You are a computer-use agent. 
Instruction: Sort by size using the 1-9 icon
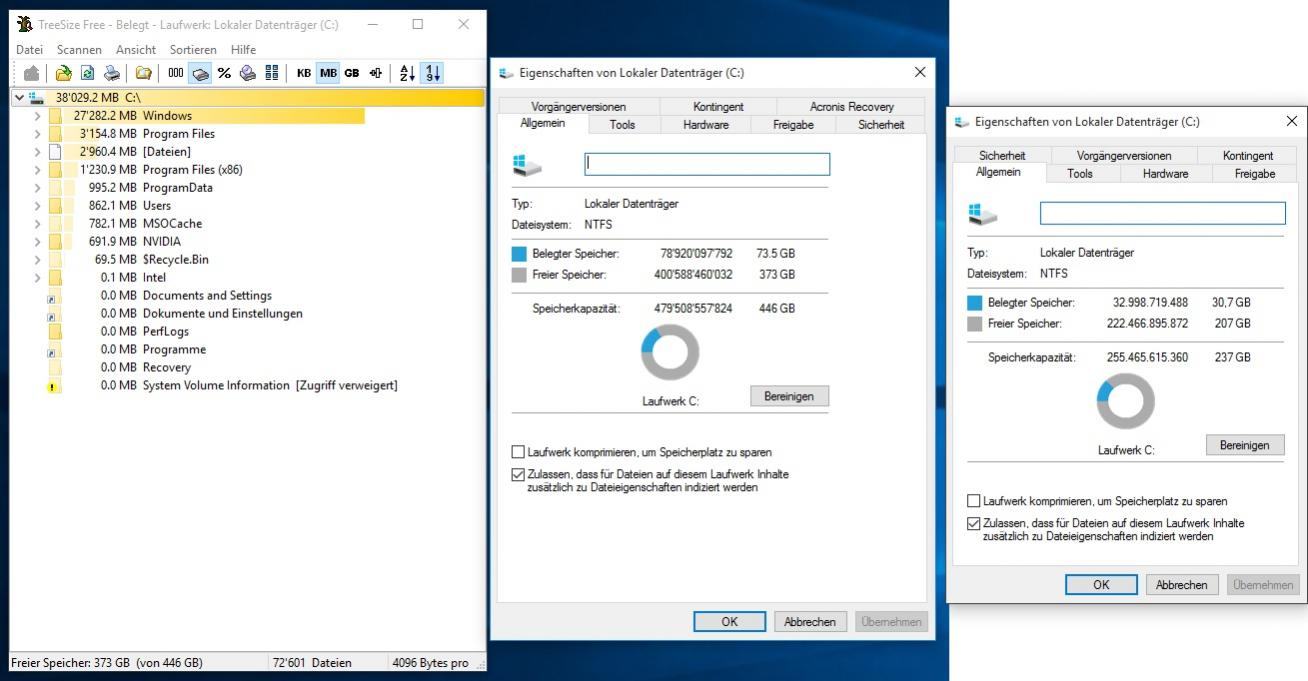click(432, 73)
